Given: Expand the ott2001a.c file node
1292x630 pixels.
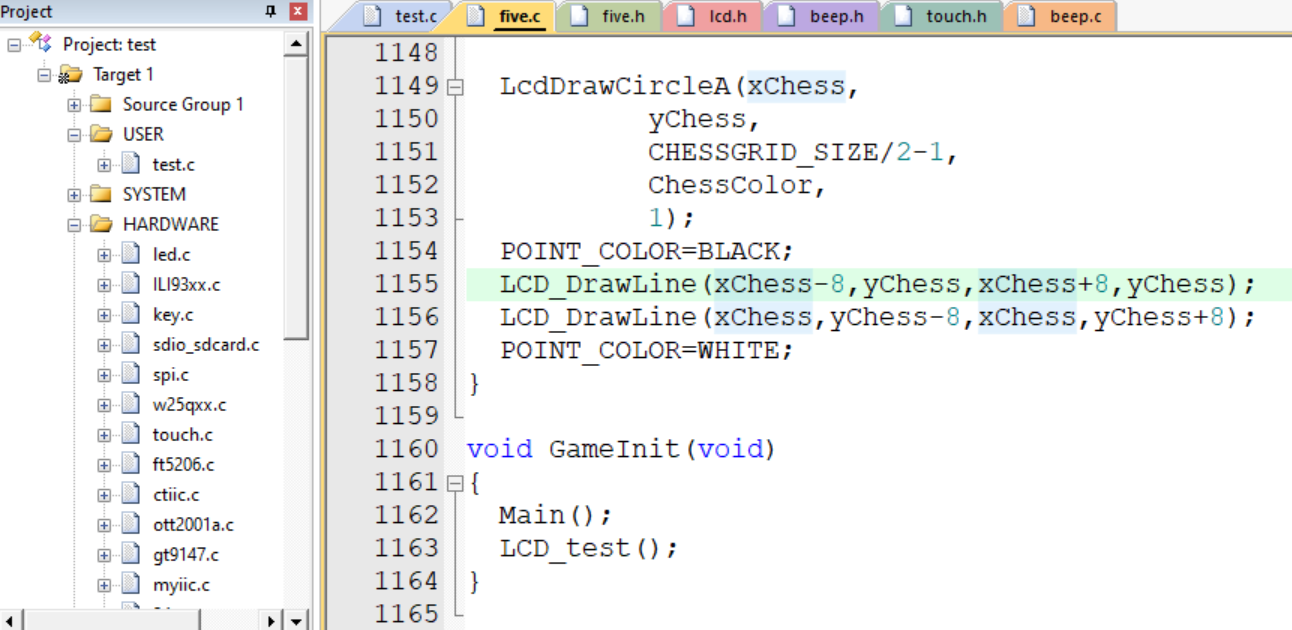Looking at the screenshot, I should (104, 525).
